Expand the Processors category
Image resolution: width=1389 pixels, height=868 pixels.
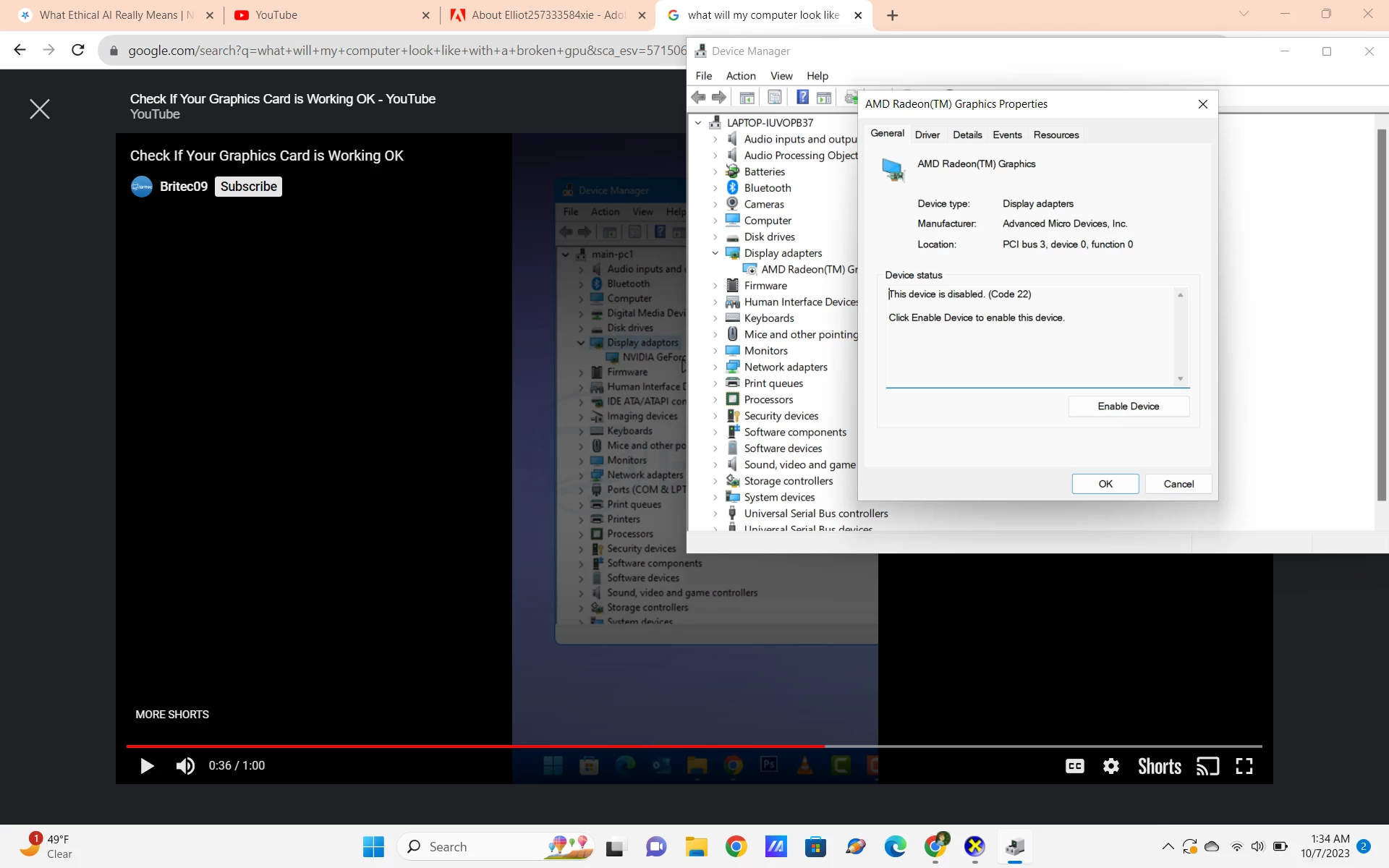[x=715, y=399]
